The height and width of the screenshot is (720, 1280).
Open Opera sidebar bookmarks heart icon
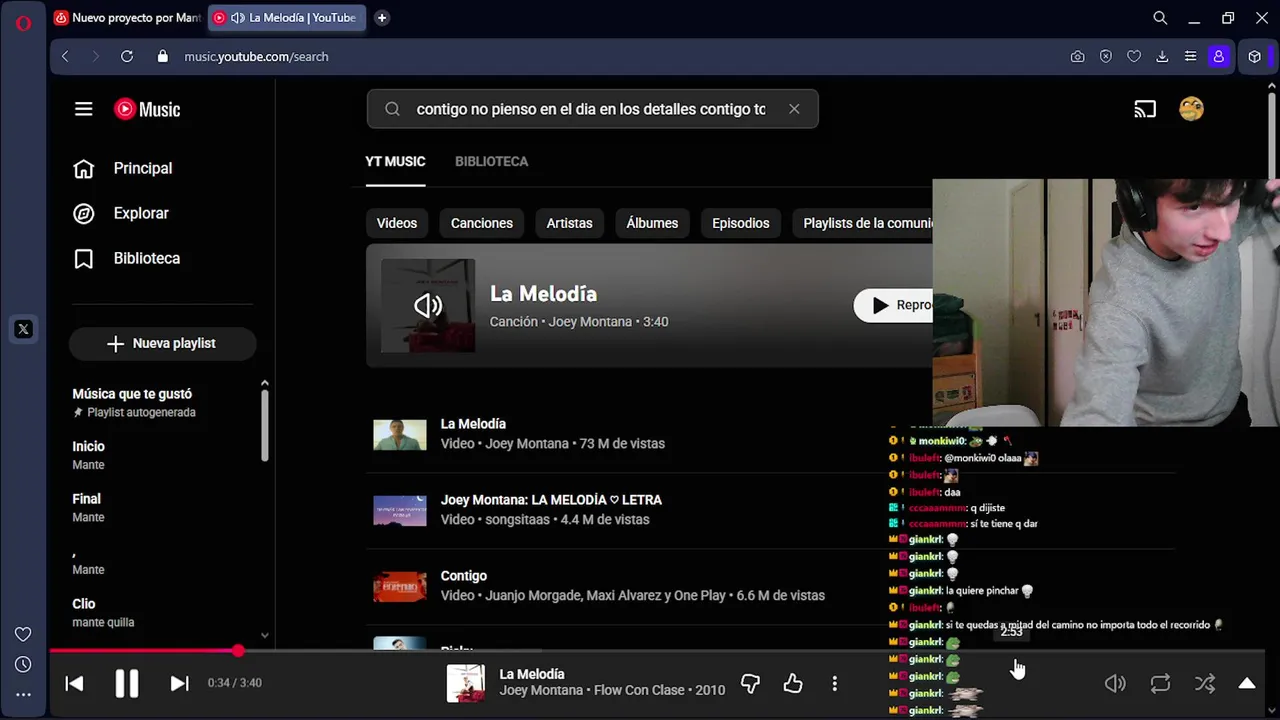[23, 634]
